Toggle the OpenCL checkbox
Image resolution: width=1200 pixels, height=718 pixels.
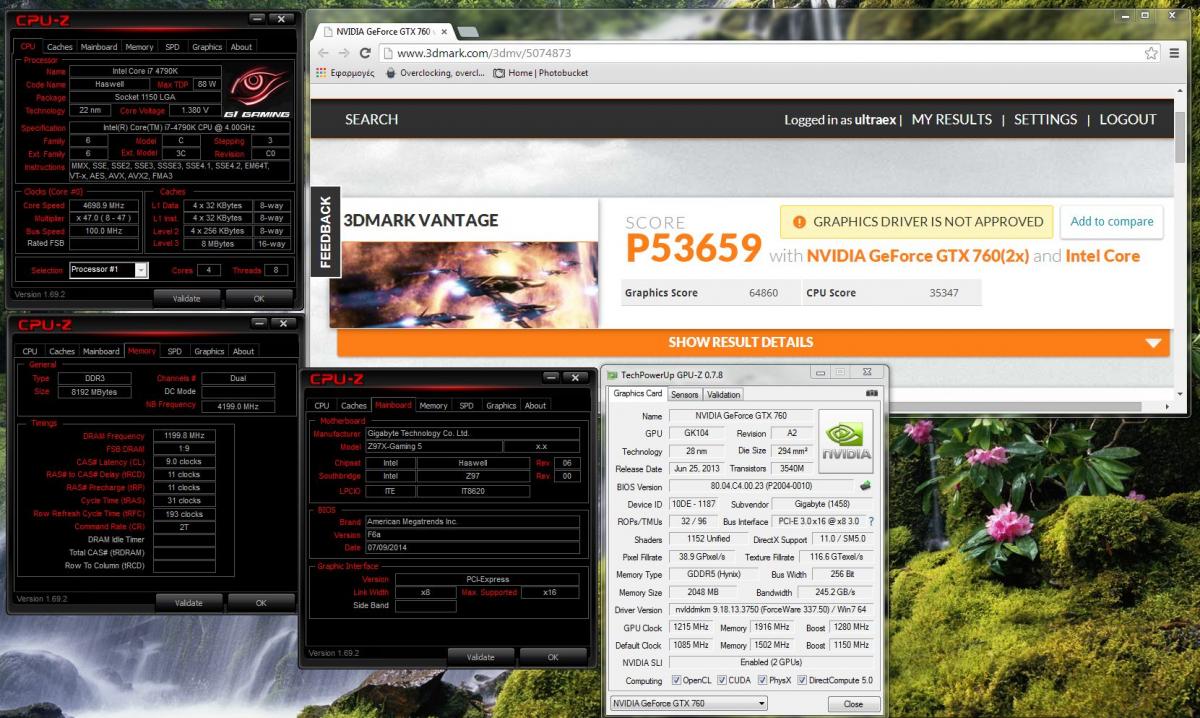coord(678,680)
